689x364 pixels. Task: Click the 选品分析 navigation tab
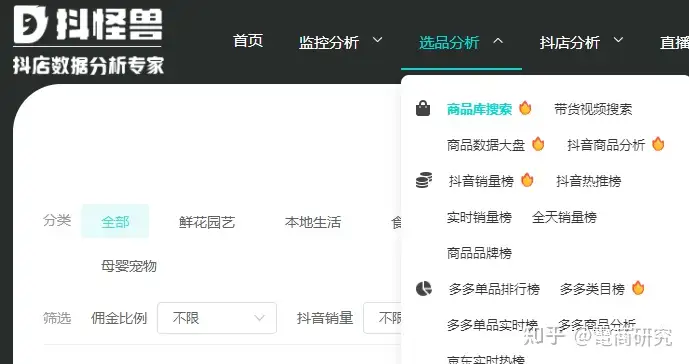pyautogui.click(x=449, y=43)
